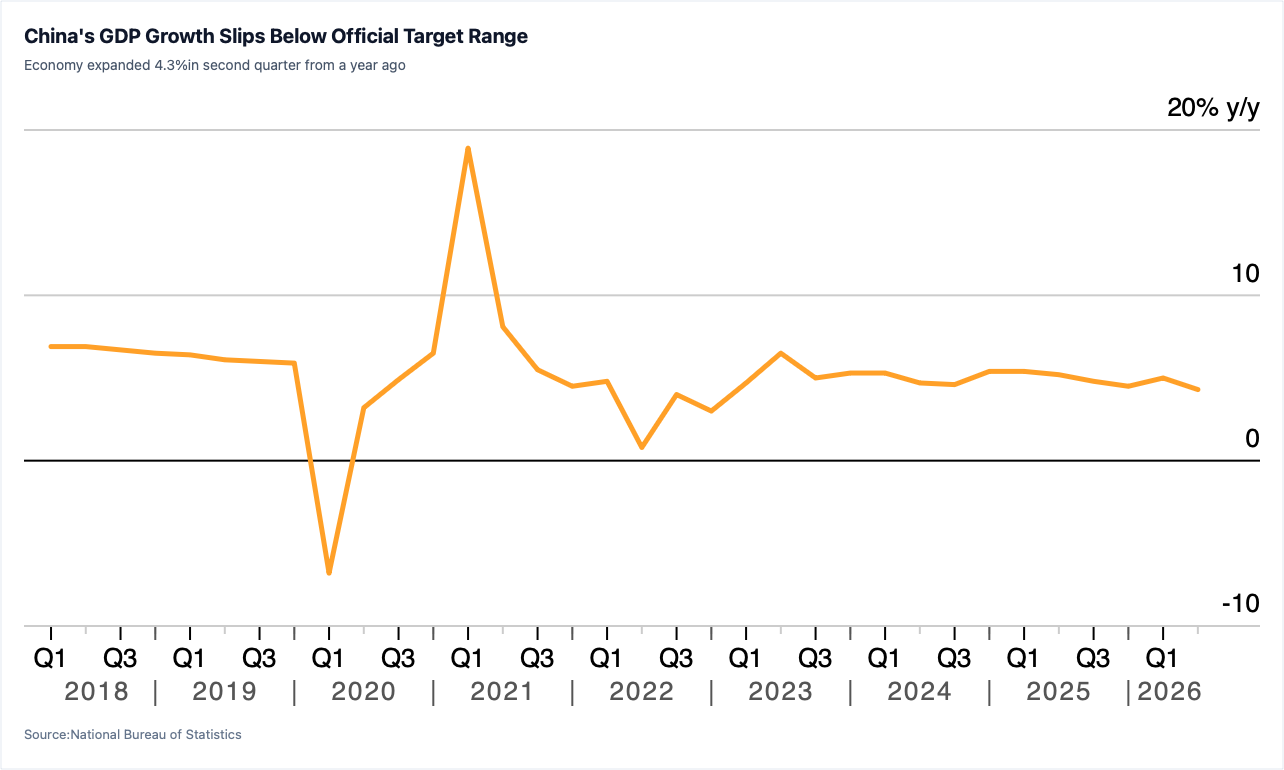Viewport: 1284px width, 770px height.
Task: Select the 2023 year label
Action: pos(780,691)
